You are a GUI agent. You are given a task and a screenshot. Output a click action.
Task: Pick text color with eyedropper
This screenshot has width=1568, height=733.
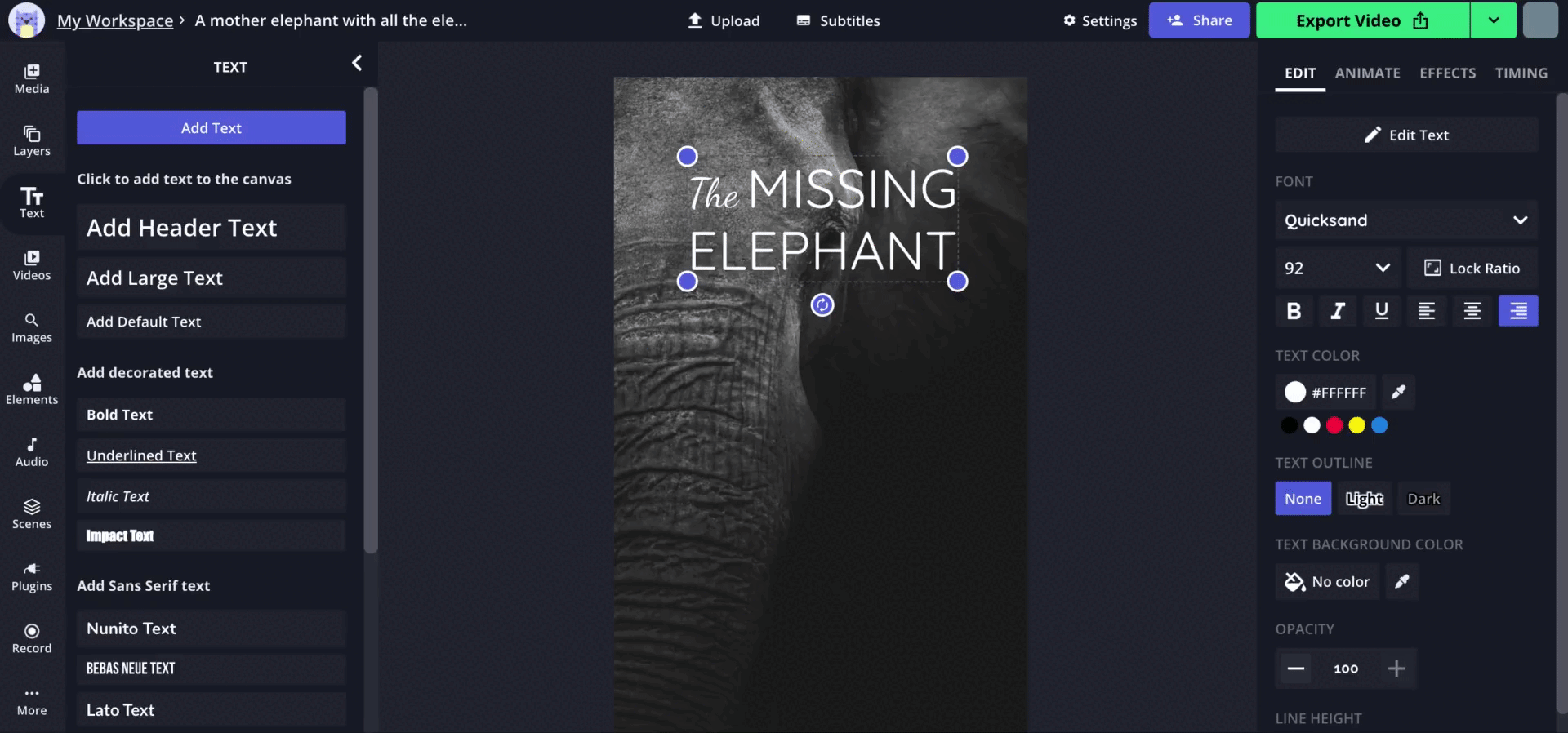click(1398, 393)
